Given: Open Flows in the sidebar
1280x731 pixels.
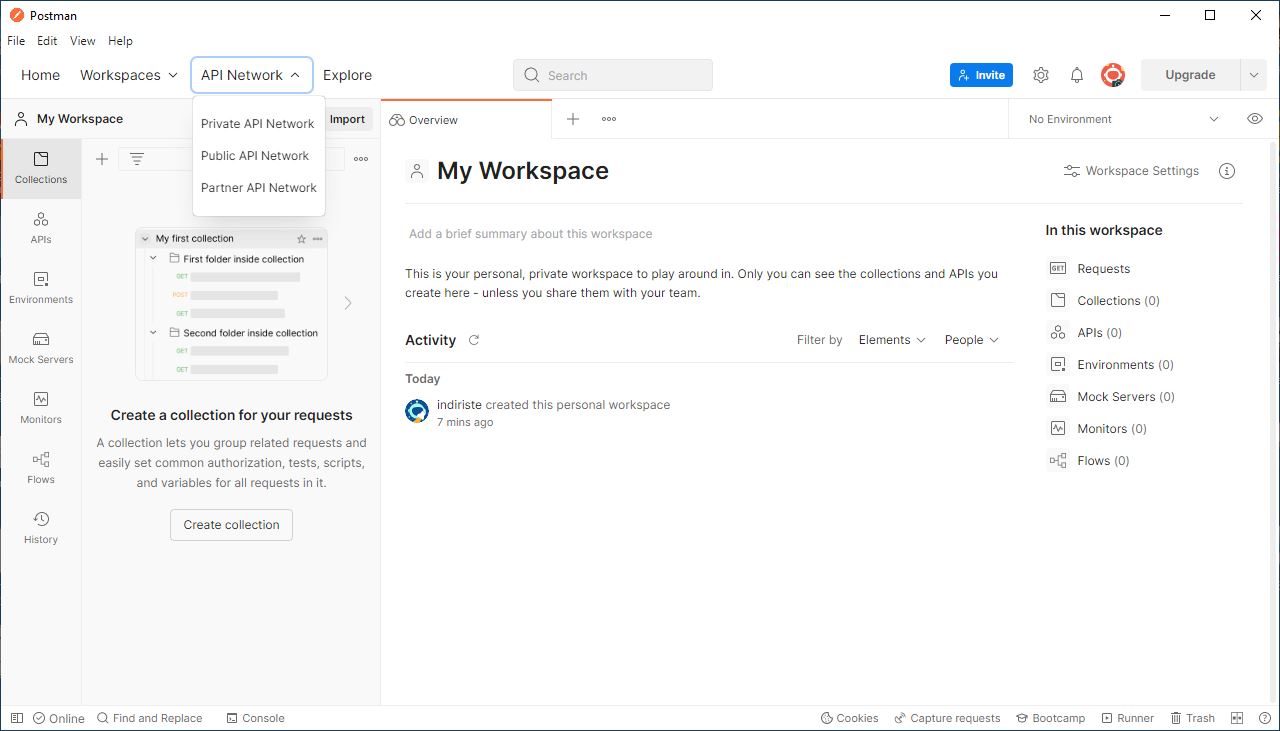Looking at the screenshot, I should click(x=41, y=468).
